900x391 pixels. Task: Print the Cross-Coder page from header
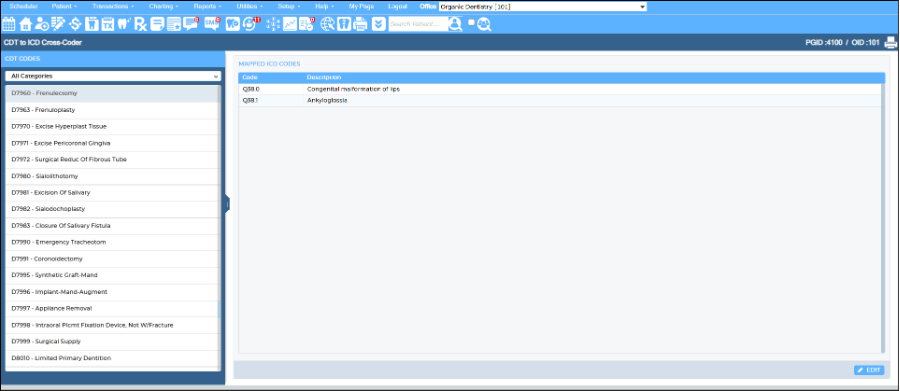pos(890,42)
